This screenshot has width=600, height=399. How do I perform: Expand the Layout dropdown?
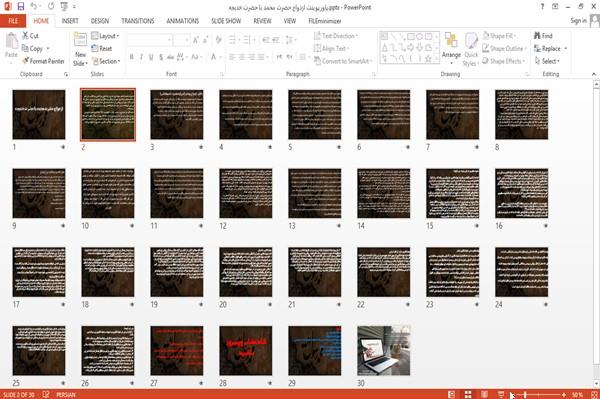tap(105, 36)
